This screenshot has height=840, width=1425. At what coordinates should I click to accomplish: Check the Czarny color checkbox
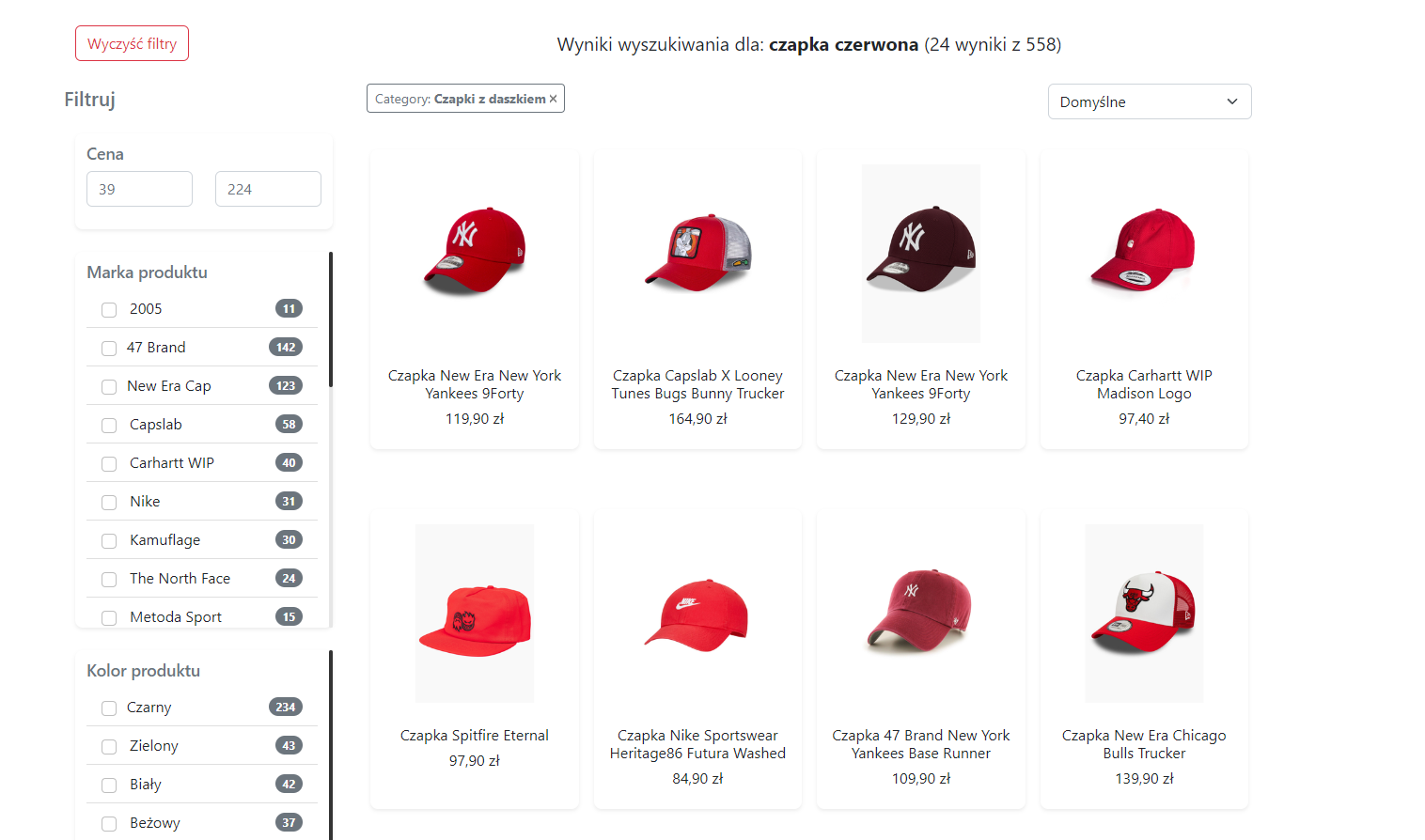click(109, 708)
